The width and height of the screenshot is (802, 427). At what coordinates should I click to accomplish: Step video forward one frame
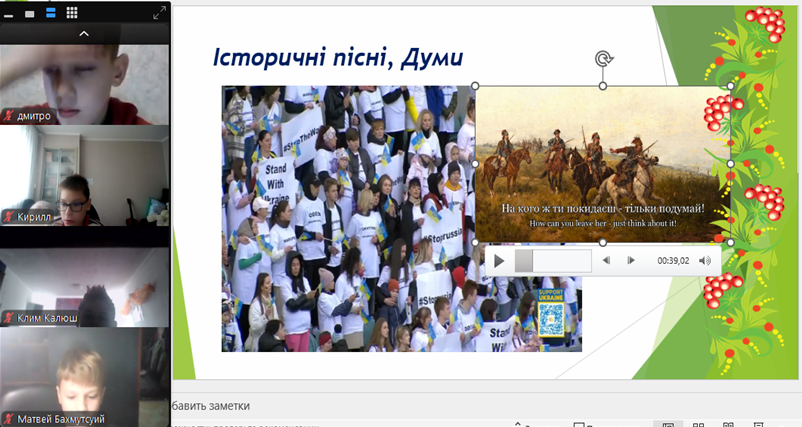tap(631, 261)
